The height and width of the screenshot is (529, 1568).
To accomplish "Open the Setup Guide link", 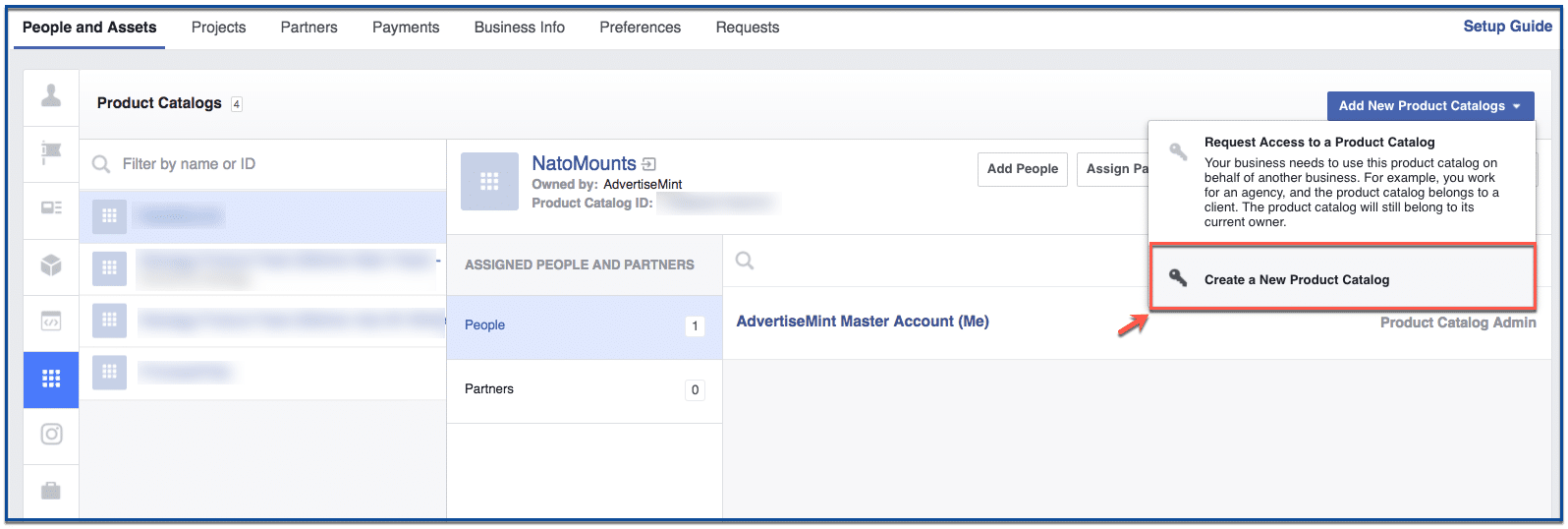I will click(x=1507, y=27).
